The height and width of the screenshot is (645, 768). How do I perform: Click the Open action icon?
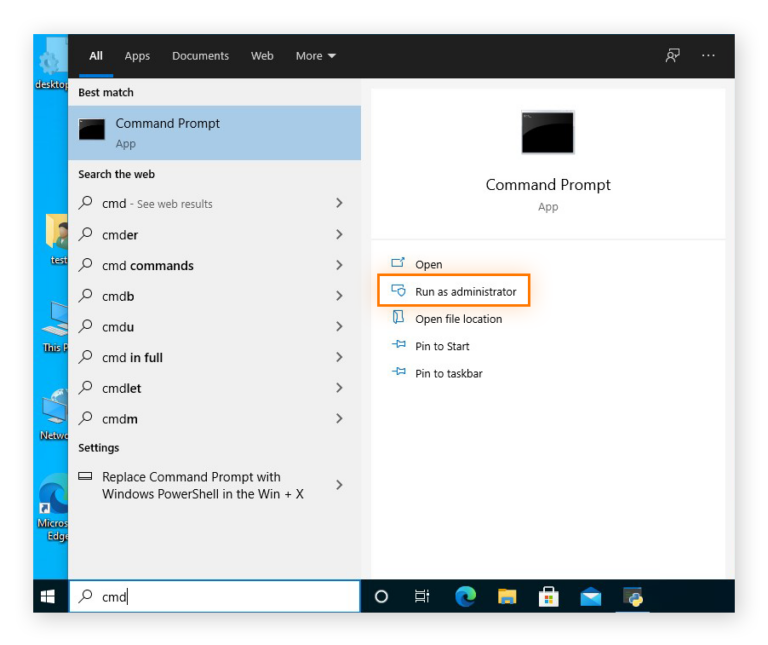tap(398, 263)
